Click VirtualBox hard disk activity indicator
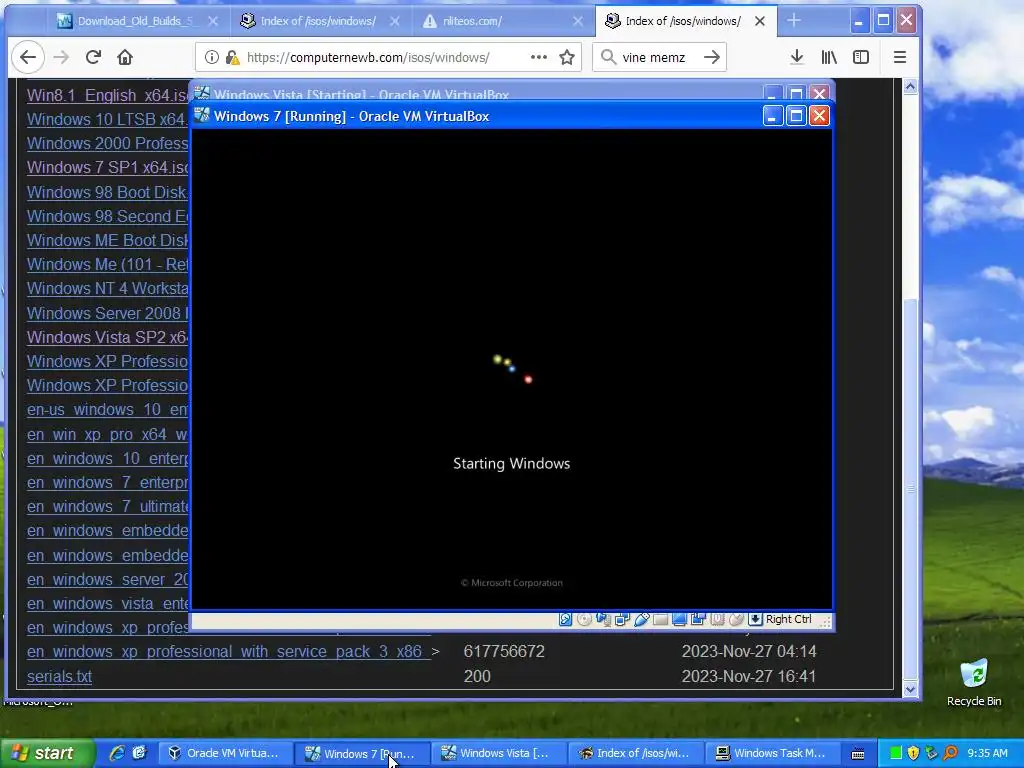Screen dimensions: 1024x768 [x=566, y=619]
